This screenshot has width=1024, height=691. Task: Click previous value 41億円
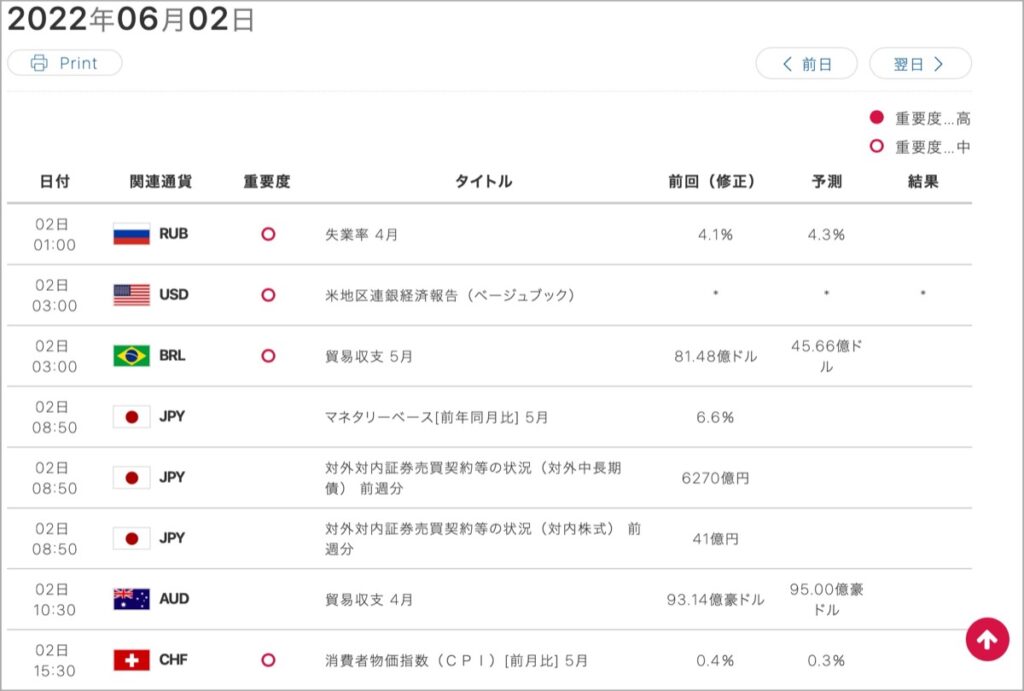click(715, 539)
